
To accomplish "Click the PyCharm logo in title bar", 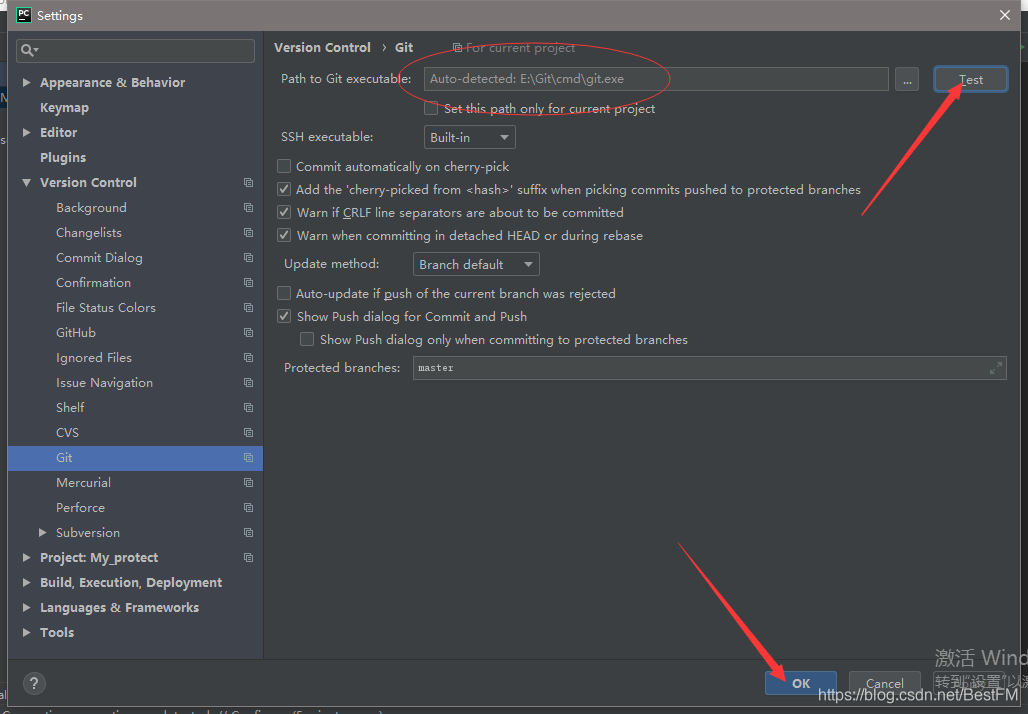I will (24, 15).
